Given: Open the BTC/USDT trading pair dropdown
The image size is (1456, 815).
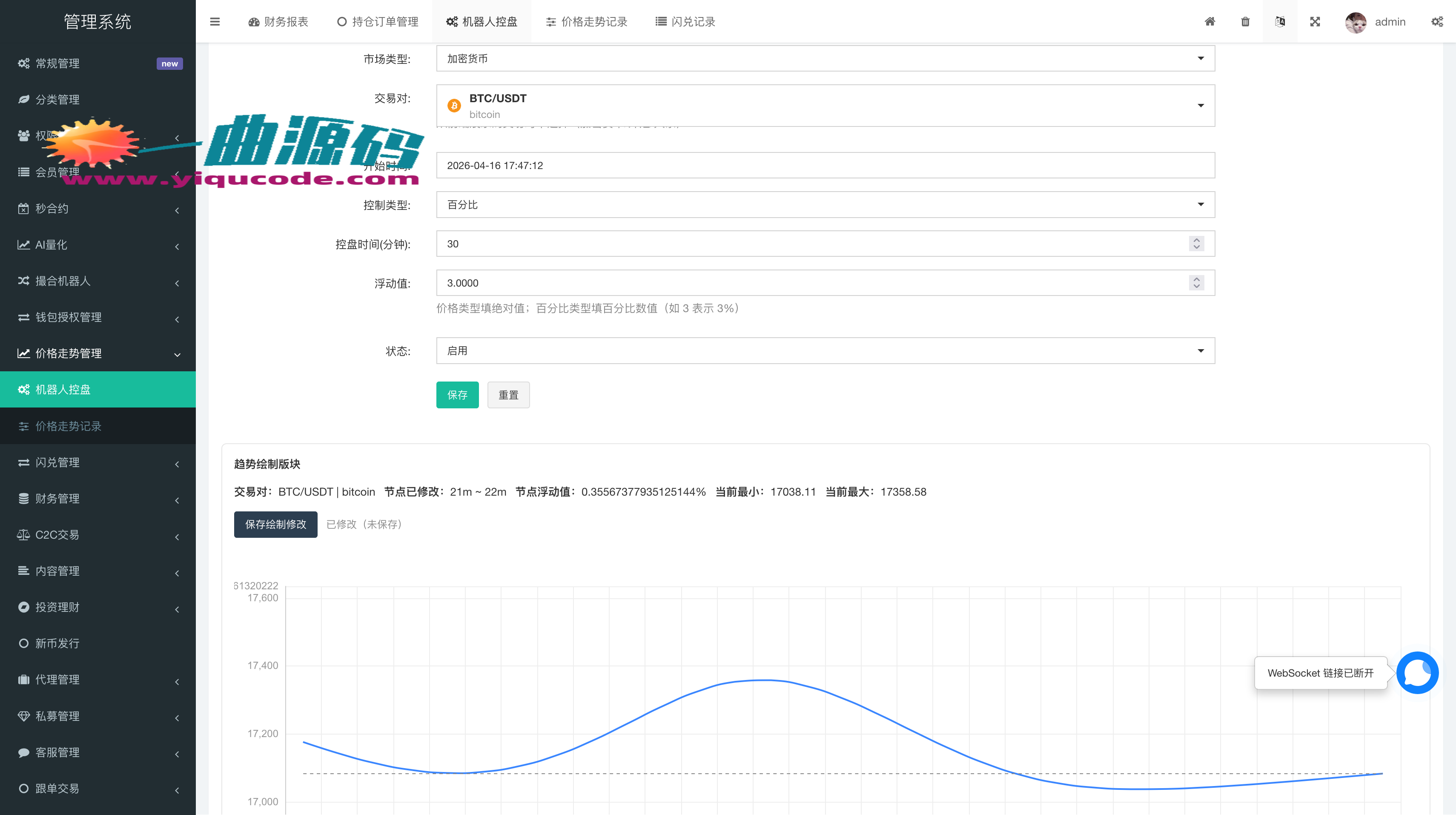Looking at the screenshot, I should 825,106.
